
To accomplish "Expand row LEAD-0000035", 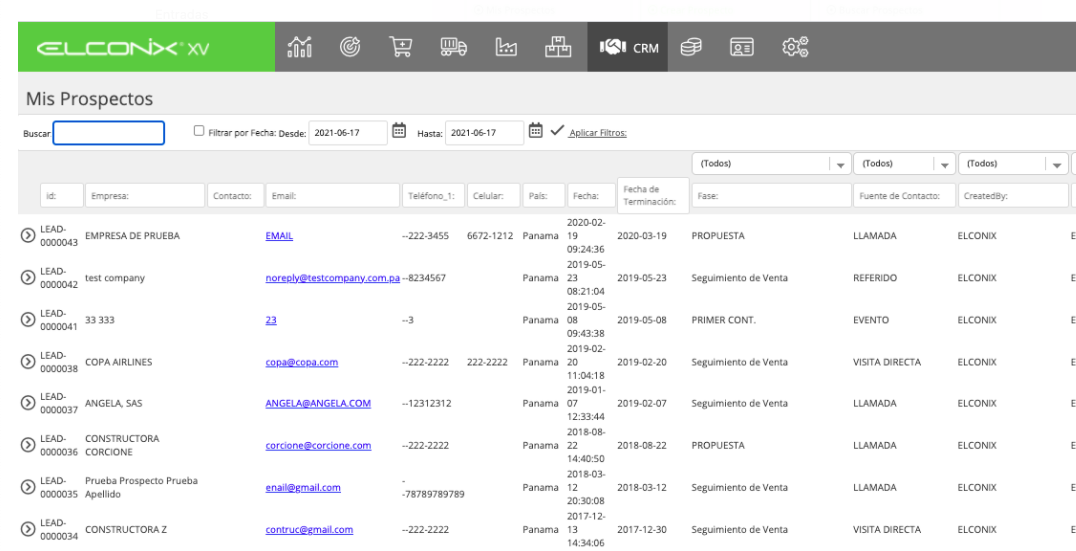I will [27, 487].
